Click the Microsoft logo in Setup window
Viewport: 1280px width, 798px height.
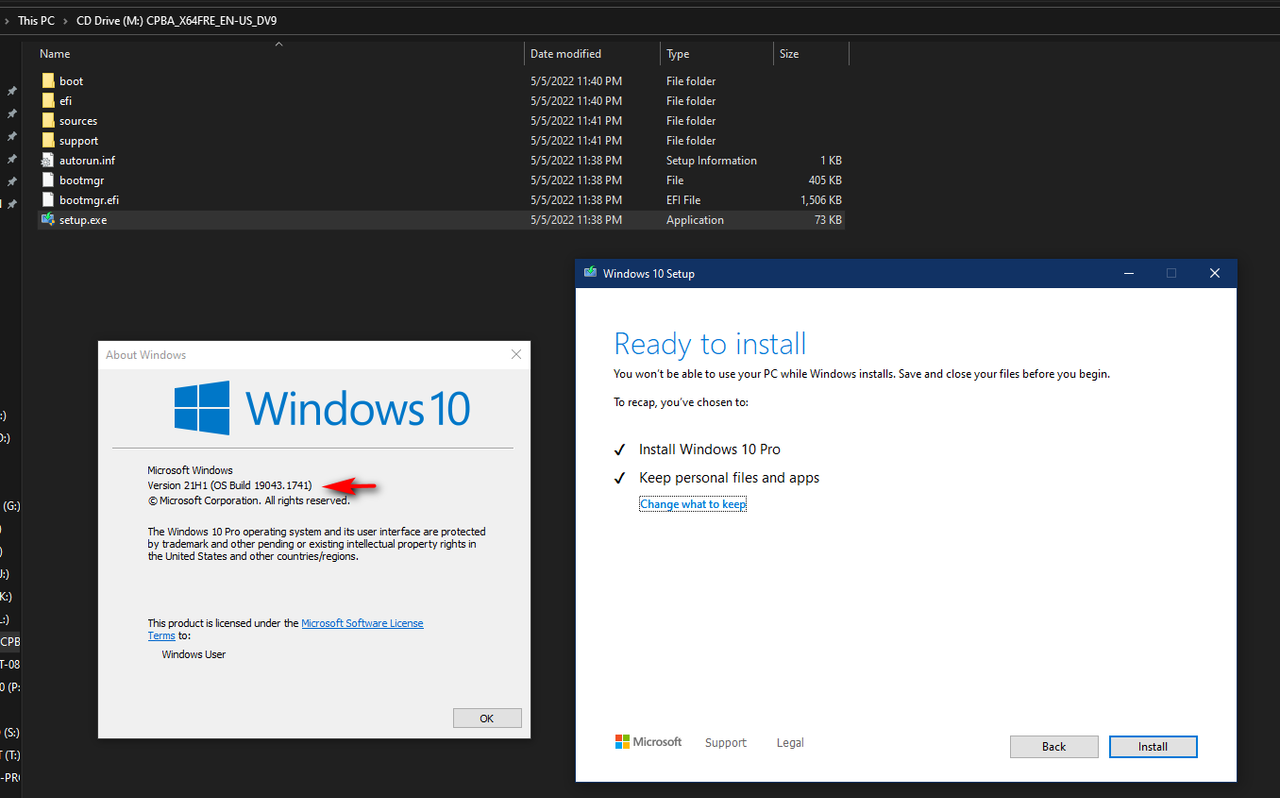pos(648,742)
